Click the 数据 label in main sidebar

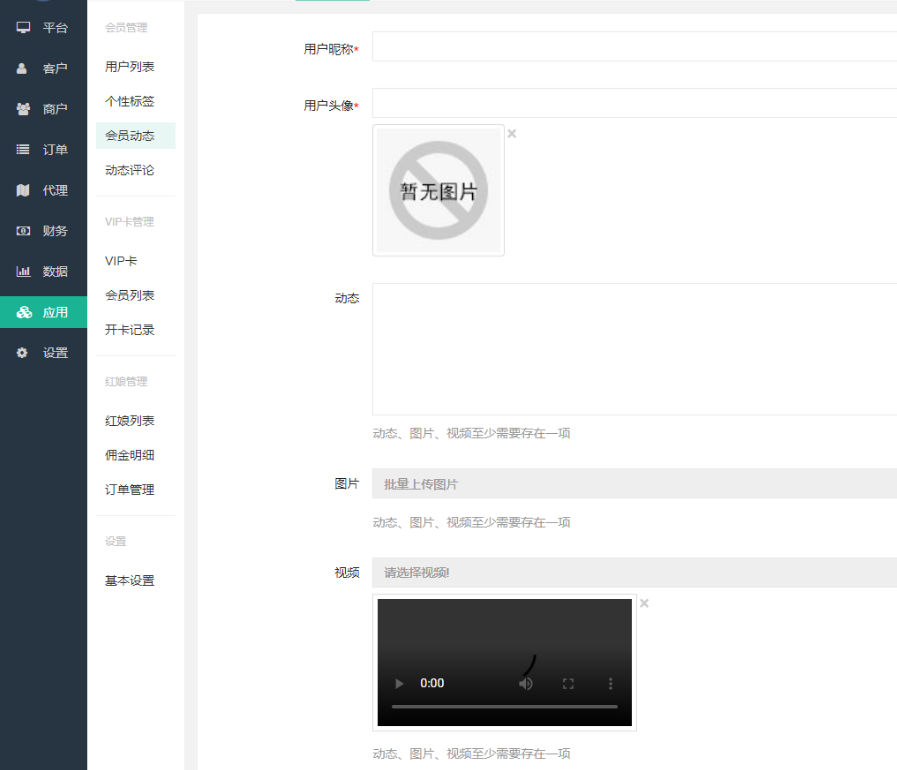click(x=55, y=271)
